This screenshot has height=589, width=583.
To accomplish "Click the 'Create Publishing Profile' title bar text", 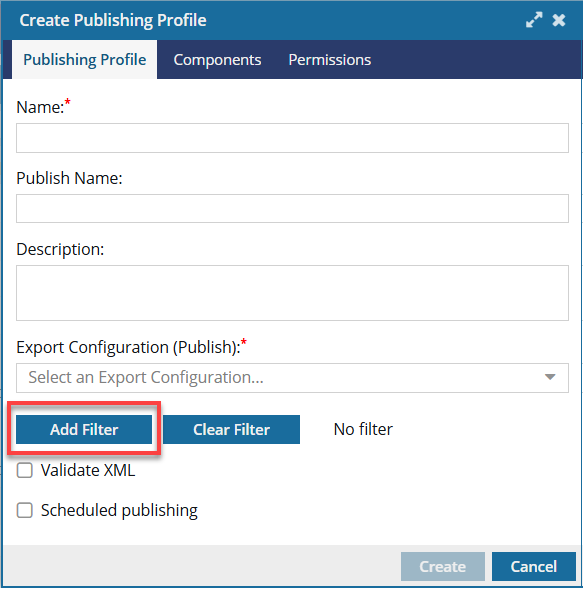I will [x=113, y=20].
